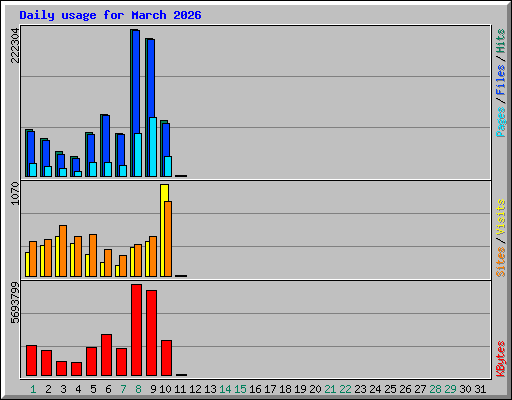512x400 pixels.
Task: Click day 9 on the x-axis
Action: click(153, 389)
